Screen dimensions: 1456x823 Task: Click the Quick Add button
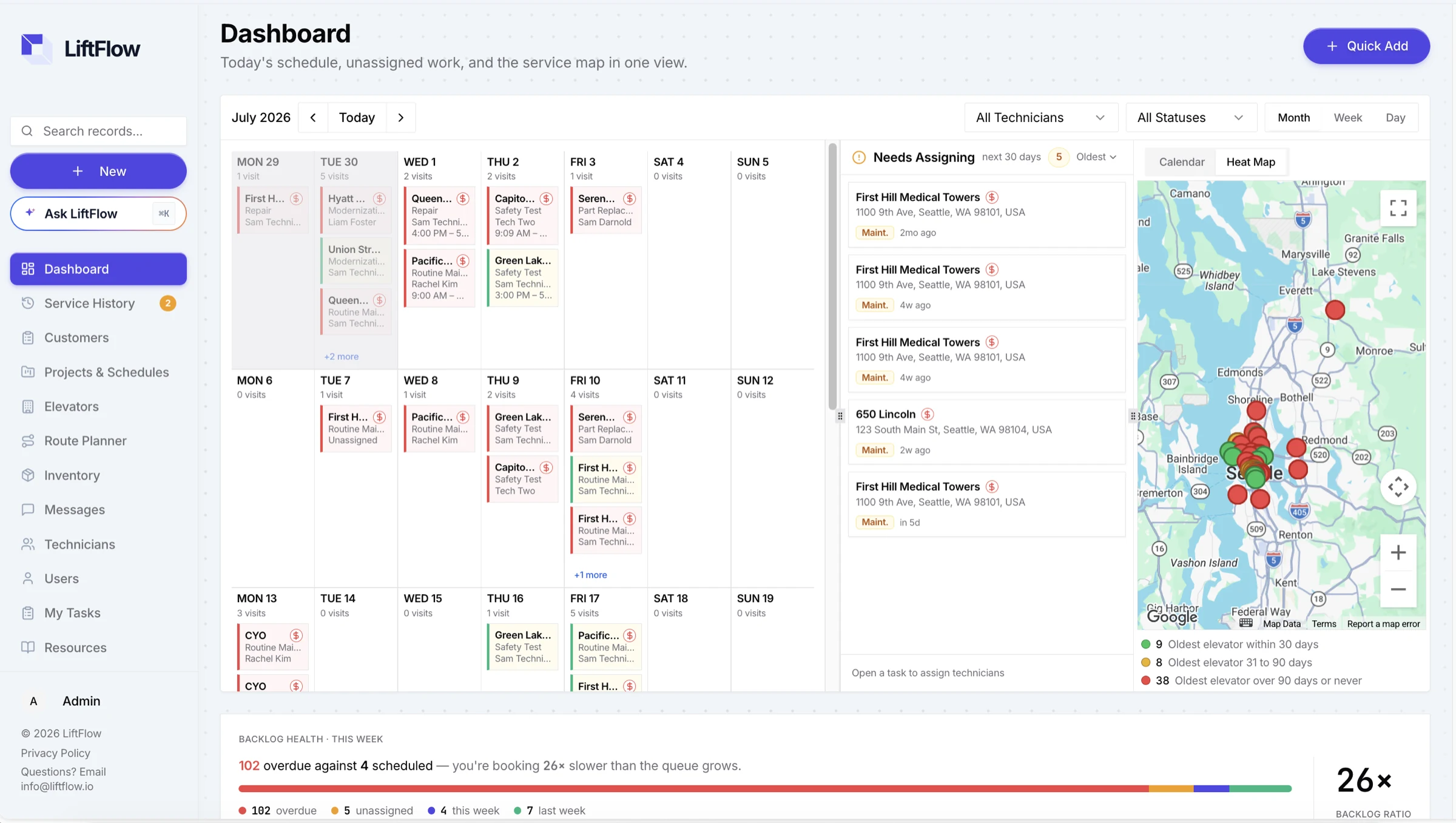click(1366, 46)
